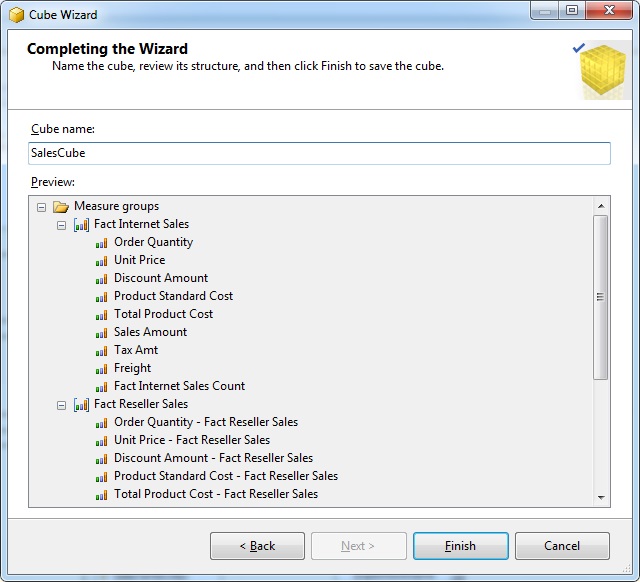The width and height of the screenshot is (640, 582).
Task: Click the Order Quantity measure icon
Action: 101,243
